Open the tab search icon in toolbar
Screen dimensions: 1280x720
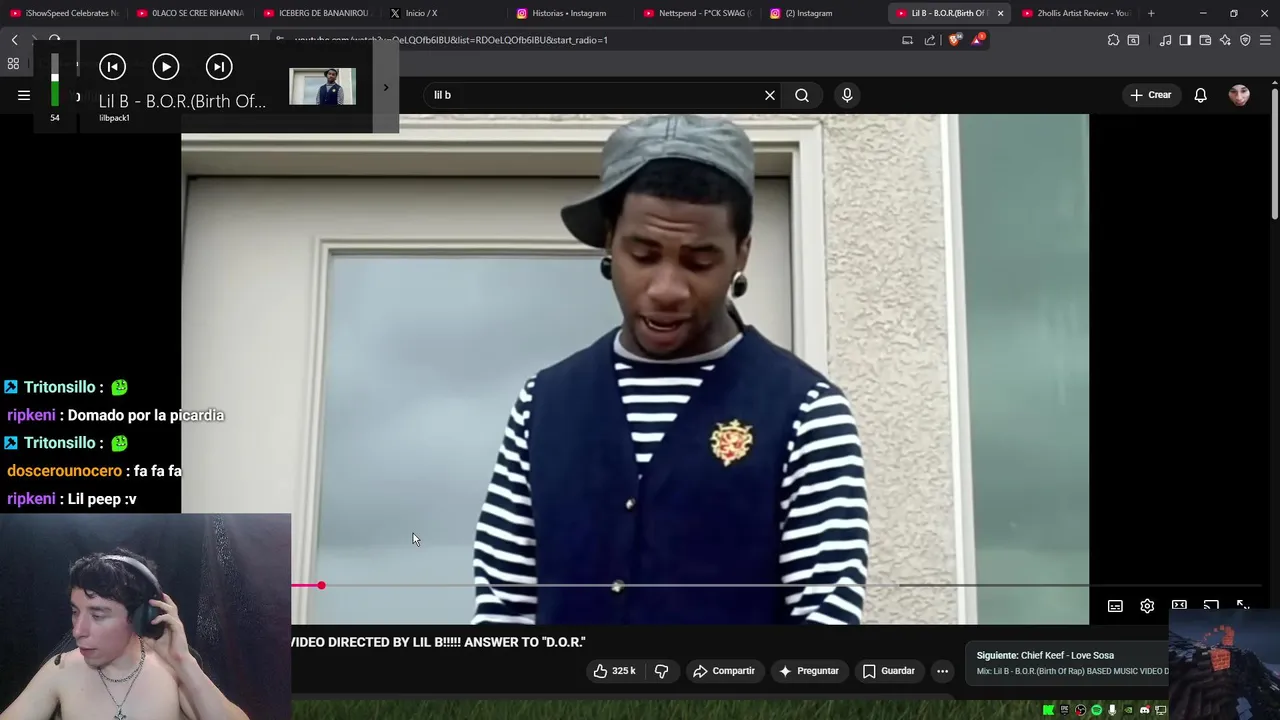1133,40
